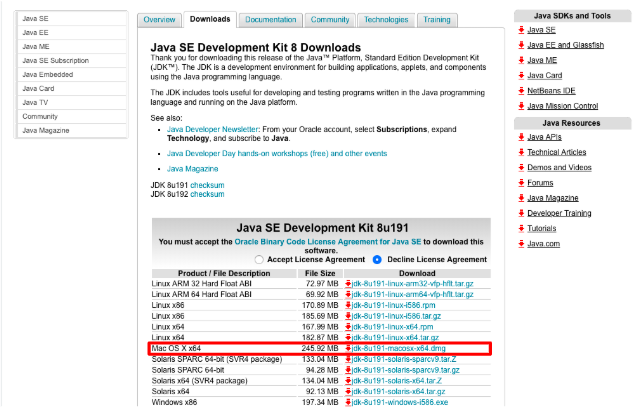Image resolution: width=643 pixels, height=415 pixels.
Task: Select Decline License Agreement radio button
Action: (x=377, y=260)
